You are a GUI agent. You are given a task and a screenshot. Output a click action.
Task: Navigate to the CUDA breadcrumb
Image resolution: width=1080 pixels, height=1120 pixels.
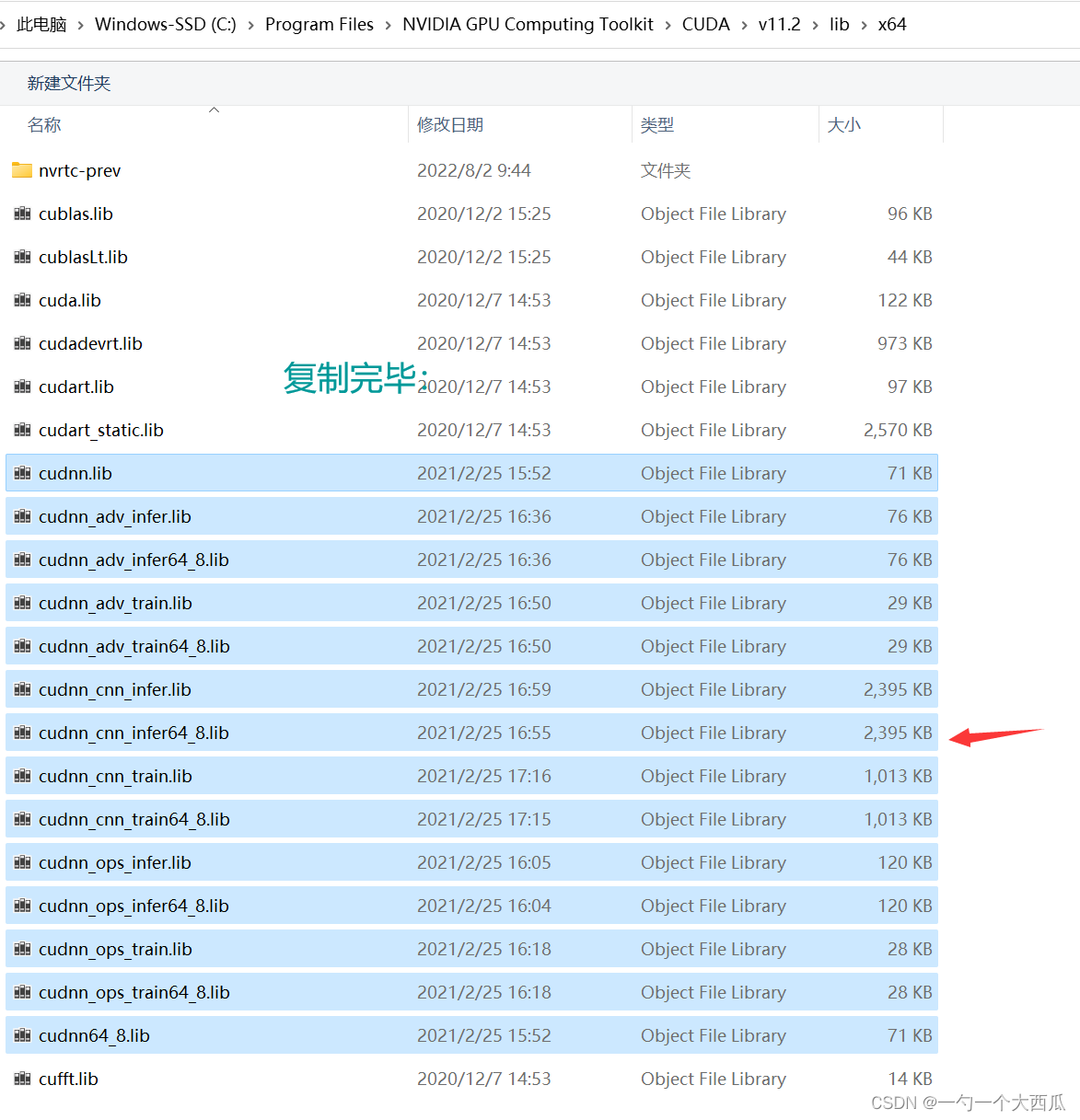(706, 25)
